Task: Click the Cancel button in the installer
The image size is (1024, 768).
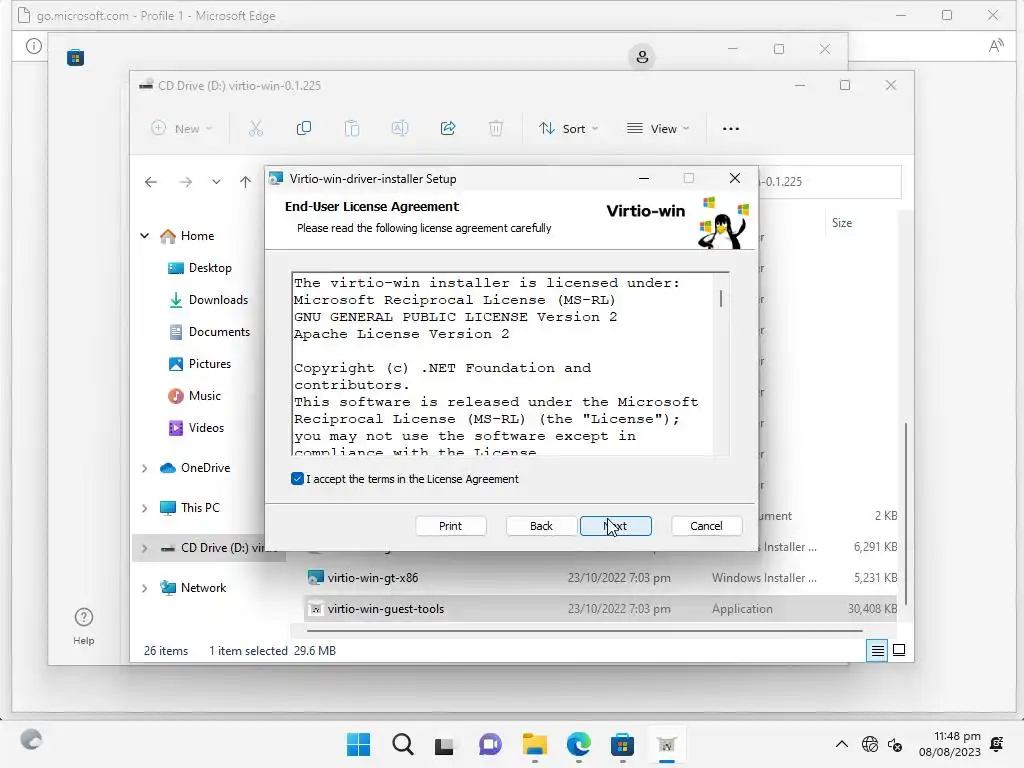Action: coord(707,526)
